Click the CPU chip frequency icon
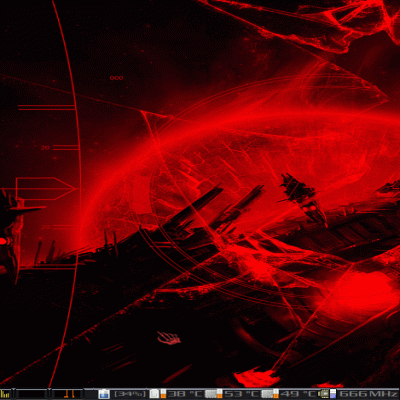 [323, 394]
